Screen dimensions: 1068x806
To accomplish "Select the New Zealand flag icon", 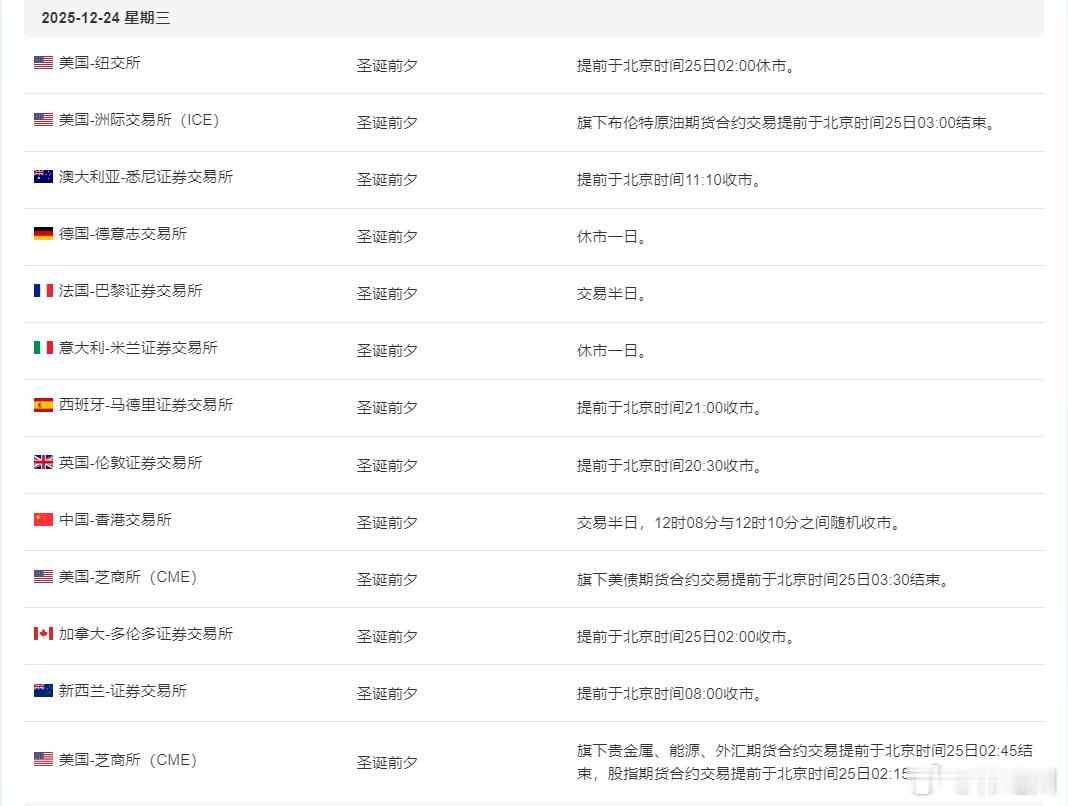I will click(x=41, y=689).
